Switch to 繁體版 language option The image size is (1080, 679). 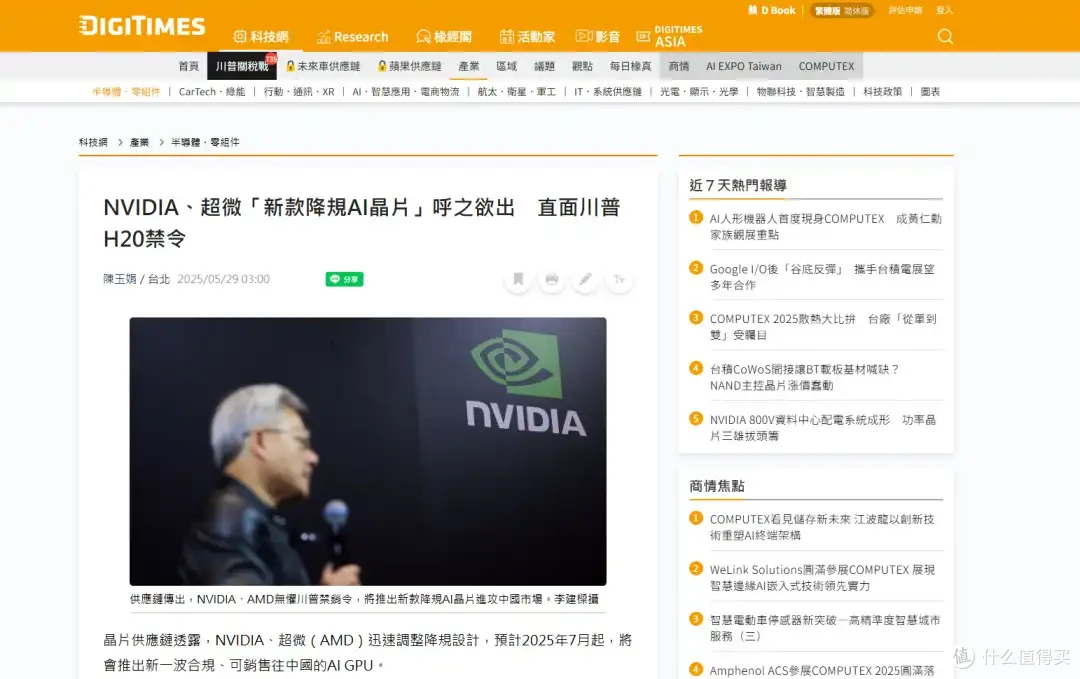[827, 10]
